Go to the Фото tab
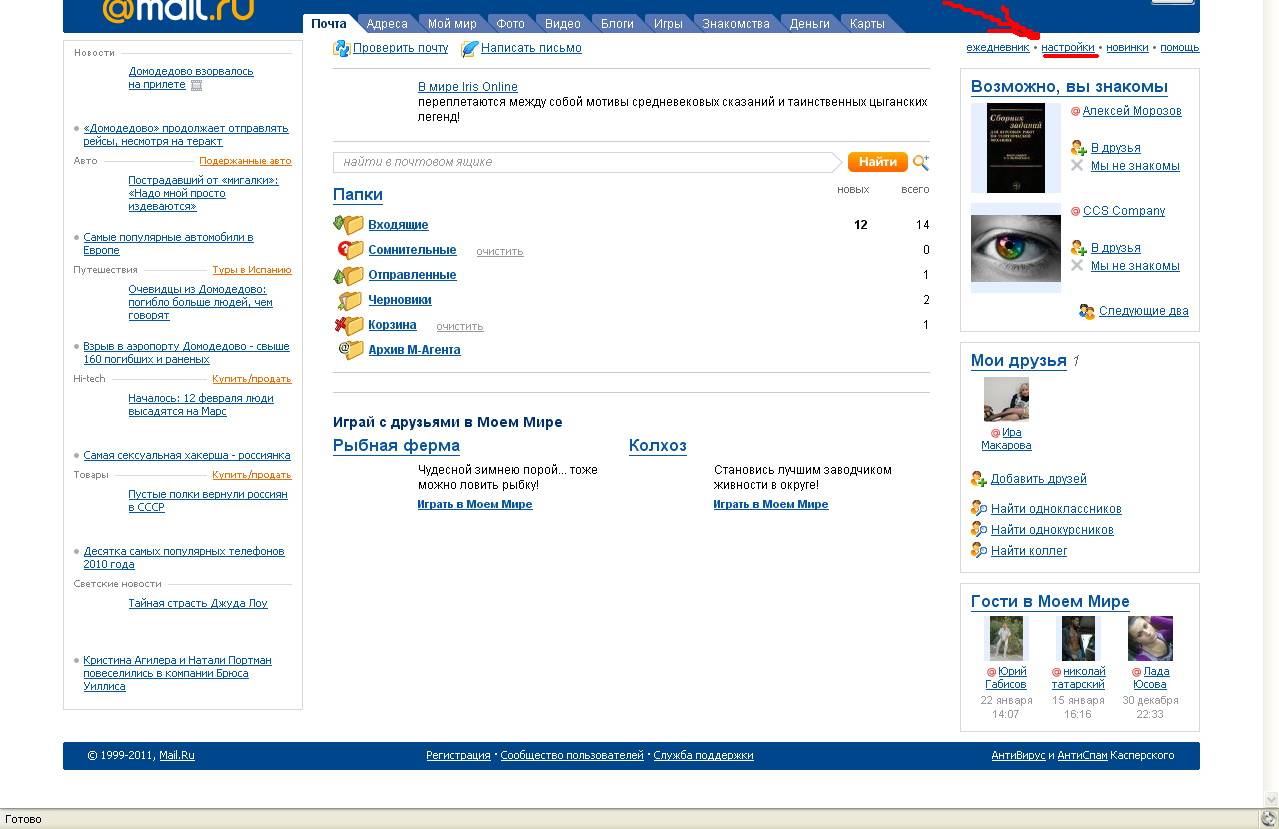This screenshot has height=829, width=1279. 510,24
